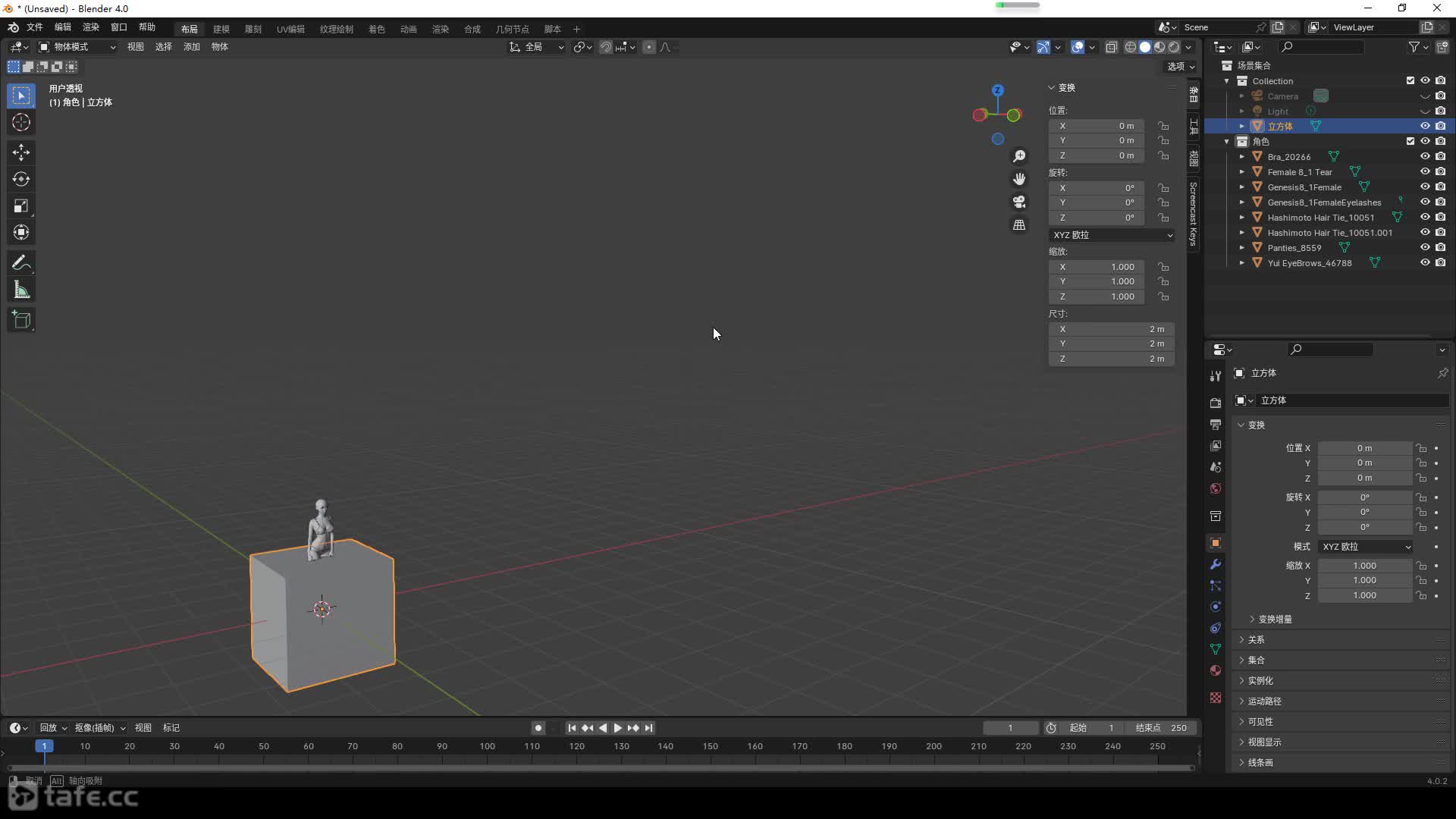This screenshot has width=1456, height=819.
Task: Uncheck Collection exclude checkbox
Action: [1410, 80]
